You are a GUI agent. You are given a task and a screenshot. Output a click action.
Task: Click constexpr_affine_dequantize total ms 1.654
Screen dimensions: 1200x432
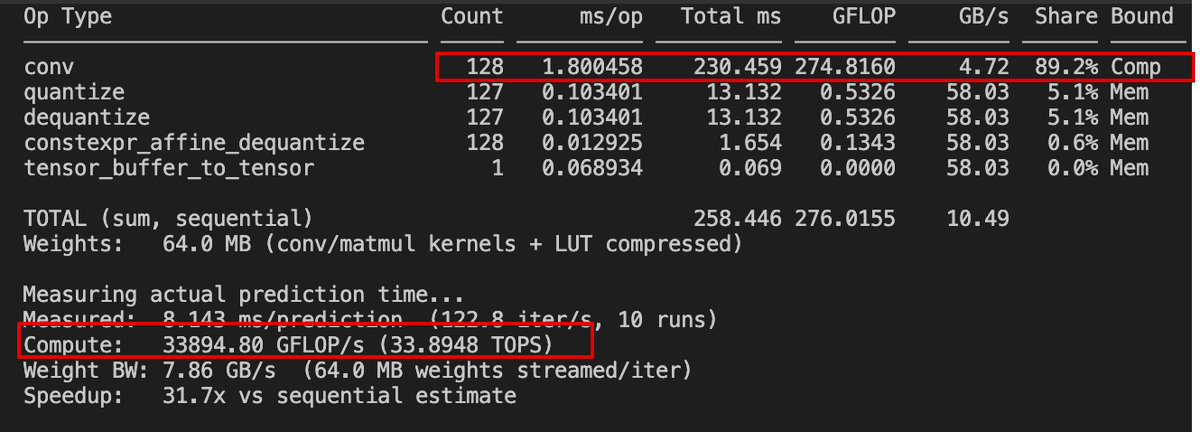point(749,143)
